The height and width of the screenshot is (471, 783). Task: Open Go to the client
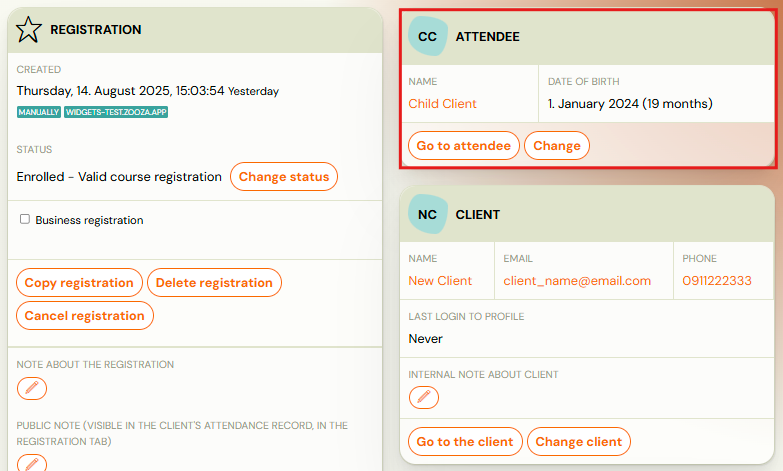coord(465,442)
